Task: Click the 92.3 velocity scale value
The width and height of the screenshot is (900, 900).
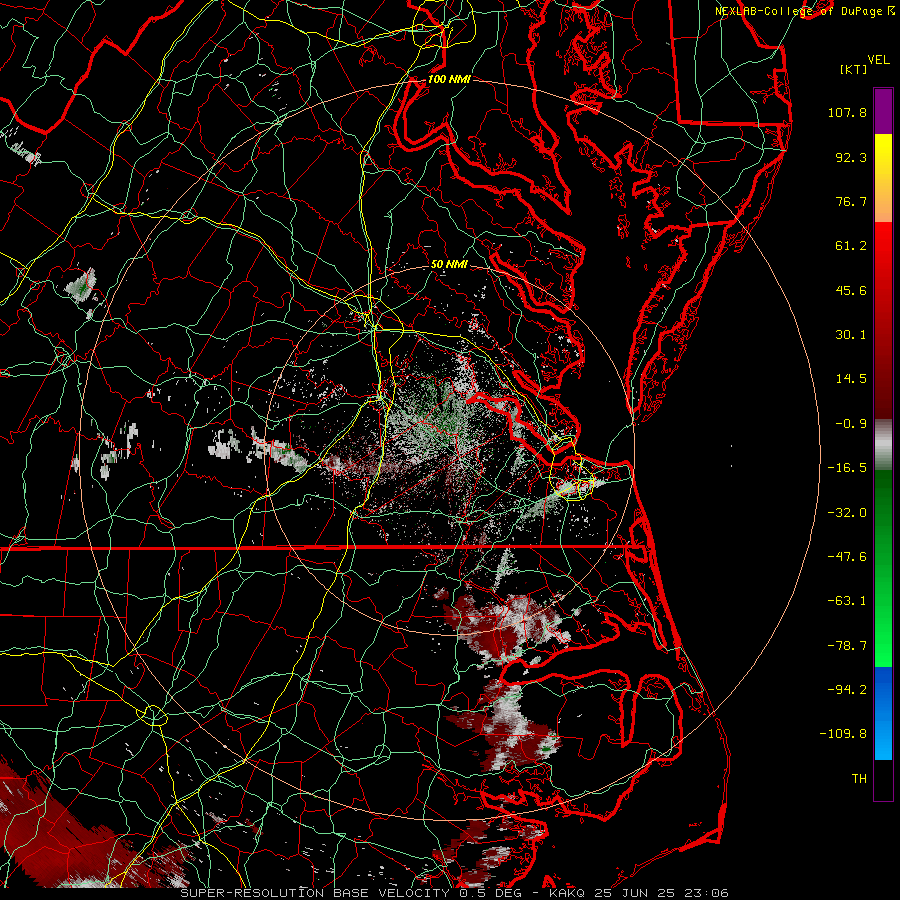Action: tap(851, 157)
